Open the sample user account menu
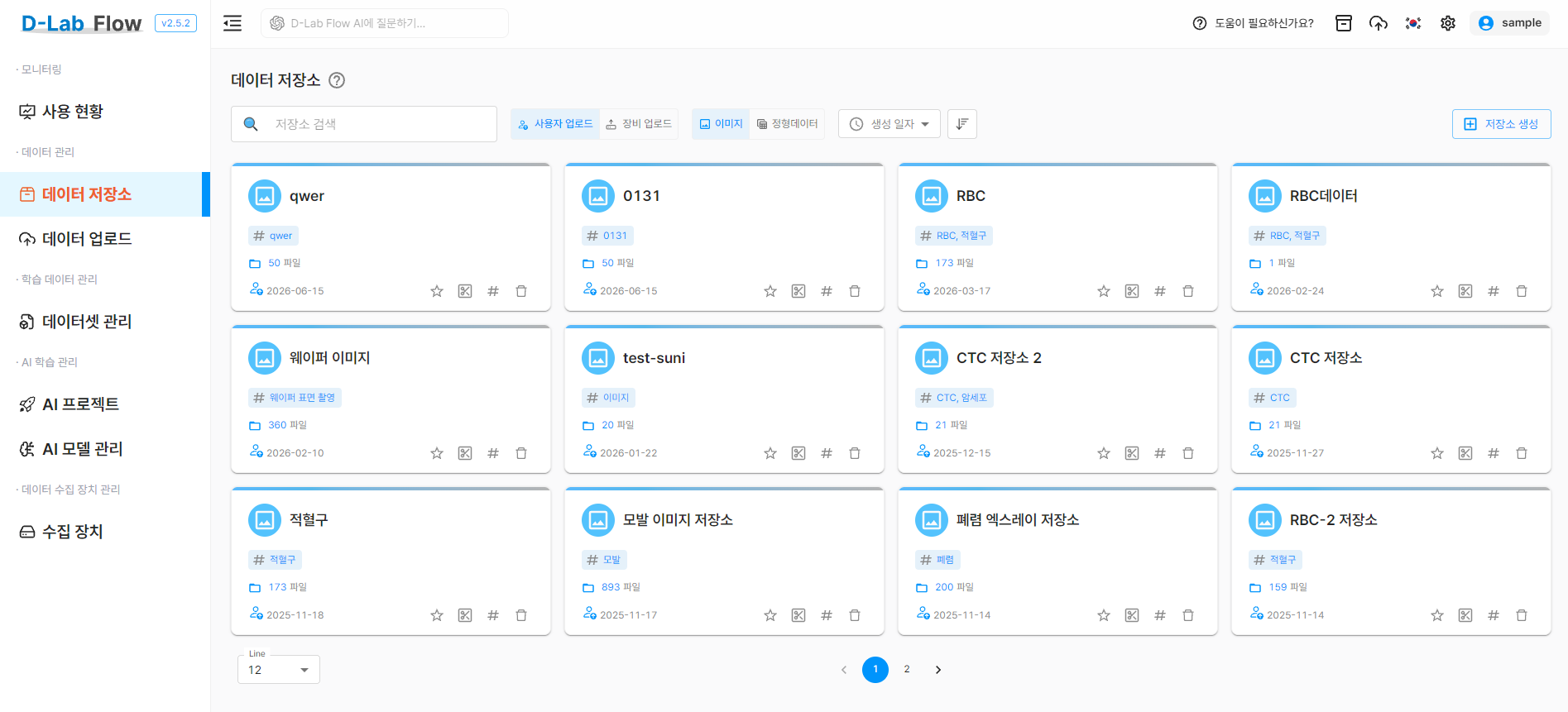The width and height of the screenshot is (1568, 712). (x=1510, y=23)
